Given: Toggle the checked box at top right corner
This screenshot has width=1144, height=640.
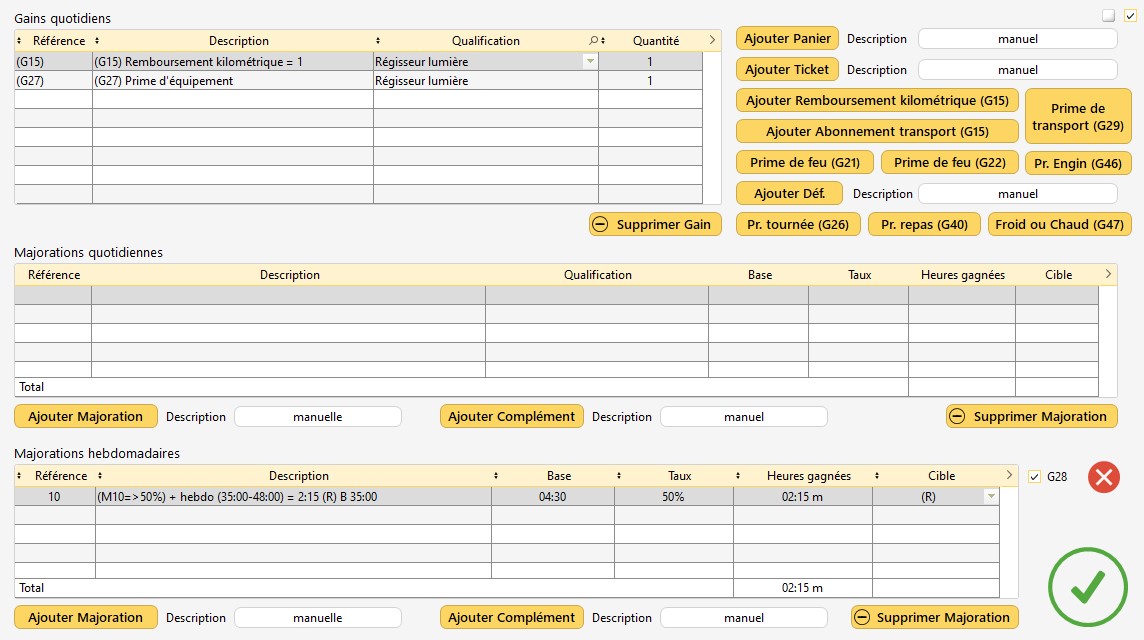Looking at the screenshot, I should tap(1130, 15).
